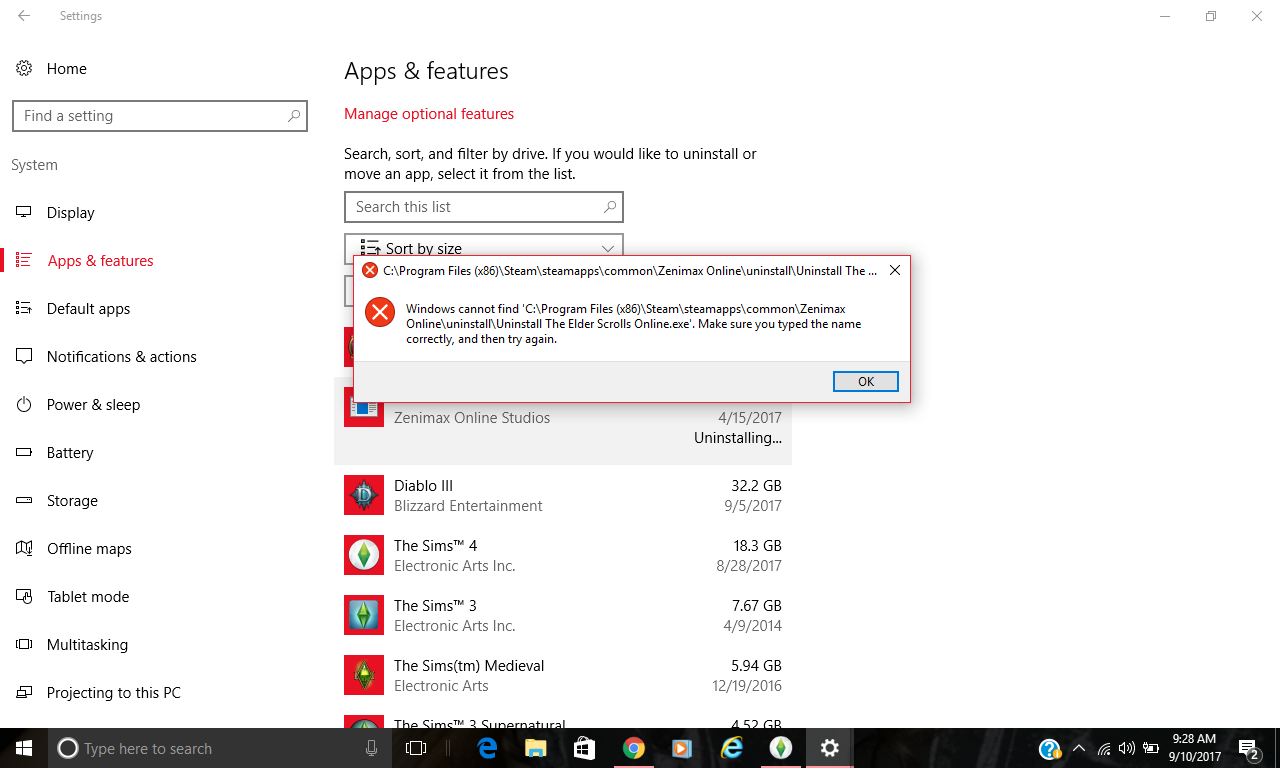1280x768 pixels.
Task: Click the Multitasking icon
Action: coord(25,645)
